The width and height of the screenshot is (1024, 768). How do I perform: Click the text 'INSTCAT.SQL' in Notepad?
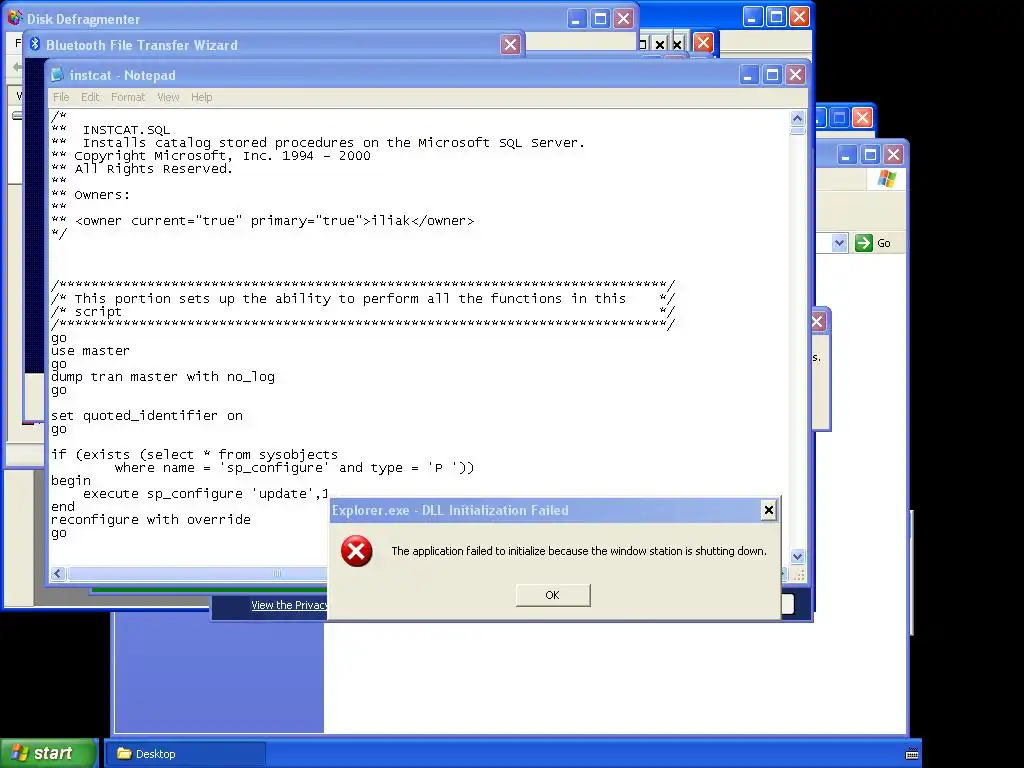[x=126, y=130]
